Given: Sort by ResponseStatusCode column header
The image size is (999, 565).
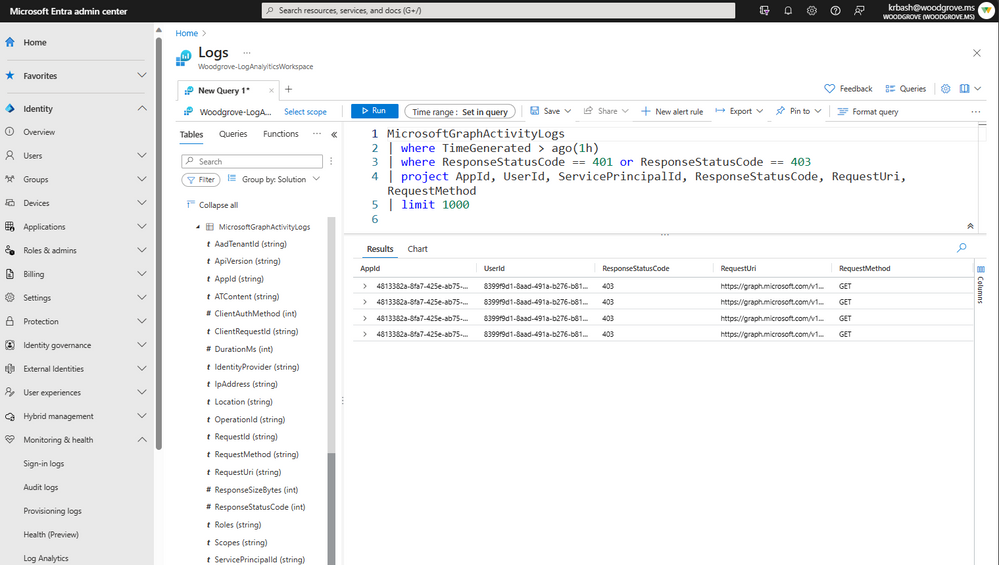Looking at the screenshot, I should (635, 269).
